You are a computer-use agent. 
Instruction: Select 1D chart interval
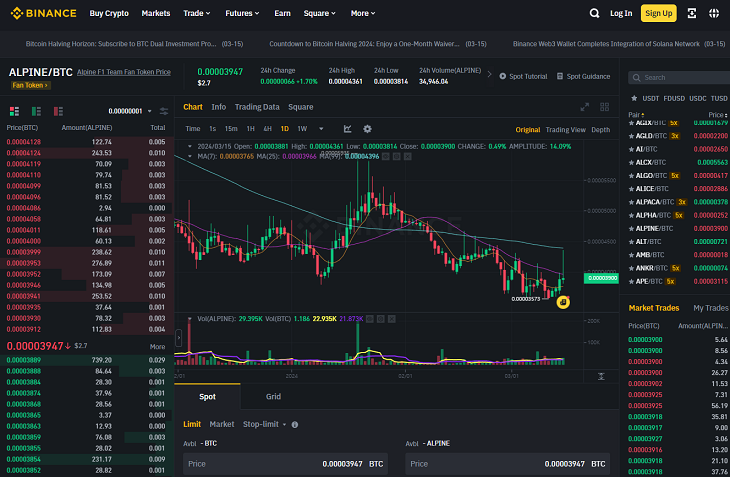[284, 129]
